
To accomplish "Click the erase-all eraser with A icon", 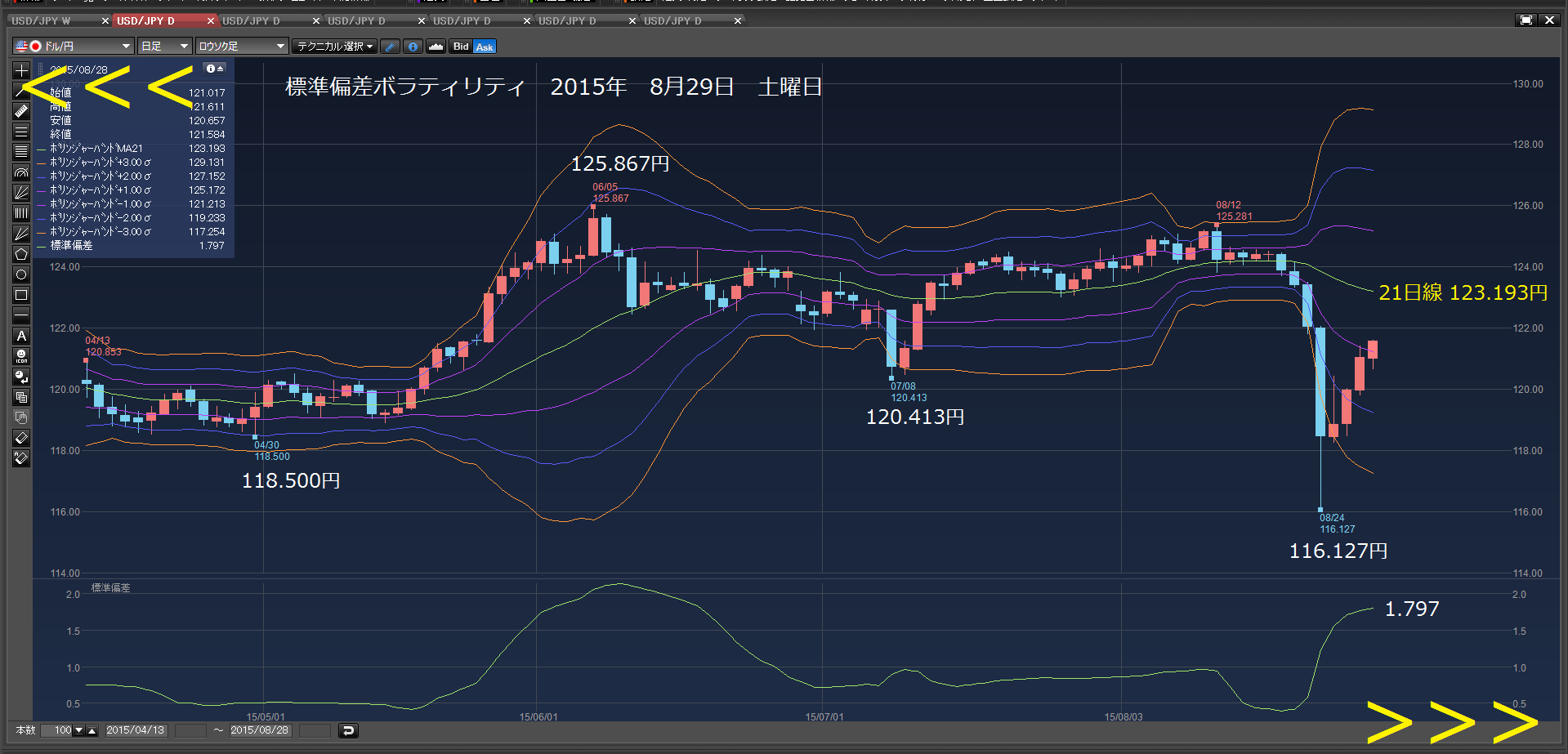I will click(21, 458).
